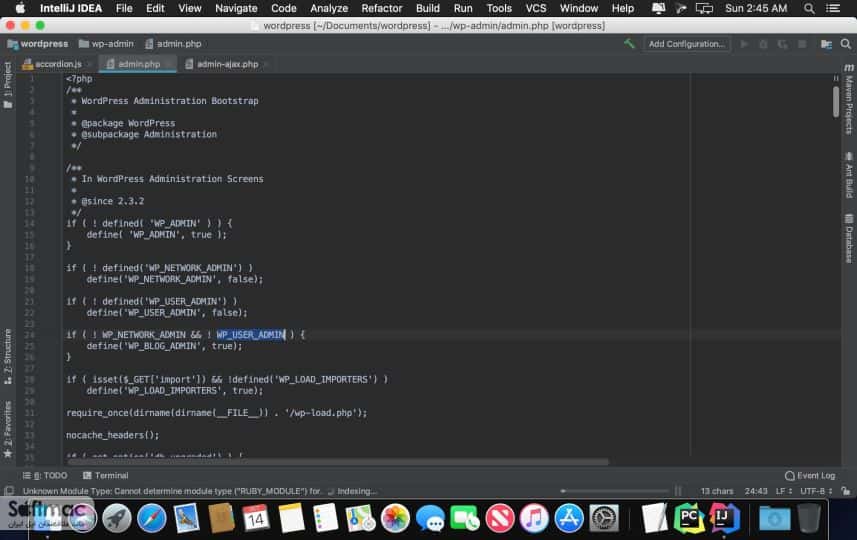This screenshot has width=857, height=540.
Task: Open the TODO tool window
Action: [x=45, y=476]
